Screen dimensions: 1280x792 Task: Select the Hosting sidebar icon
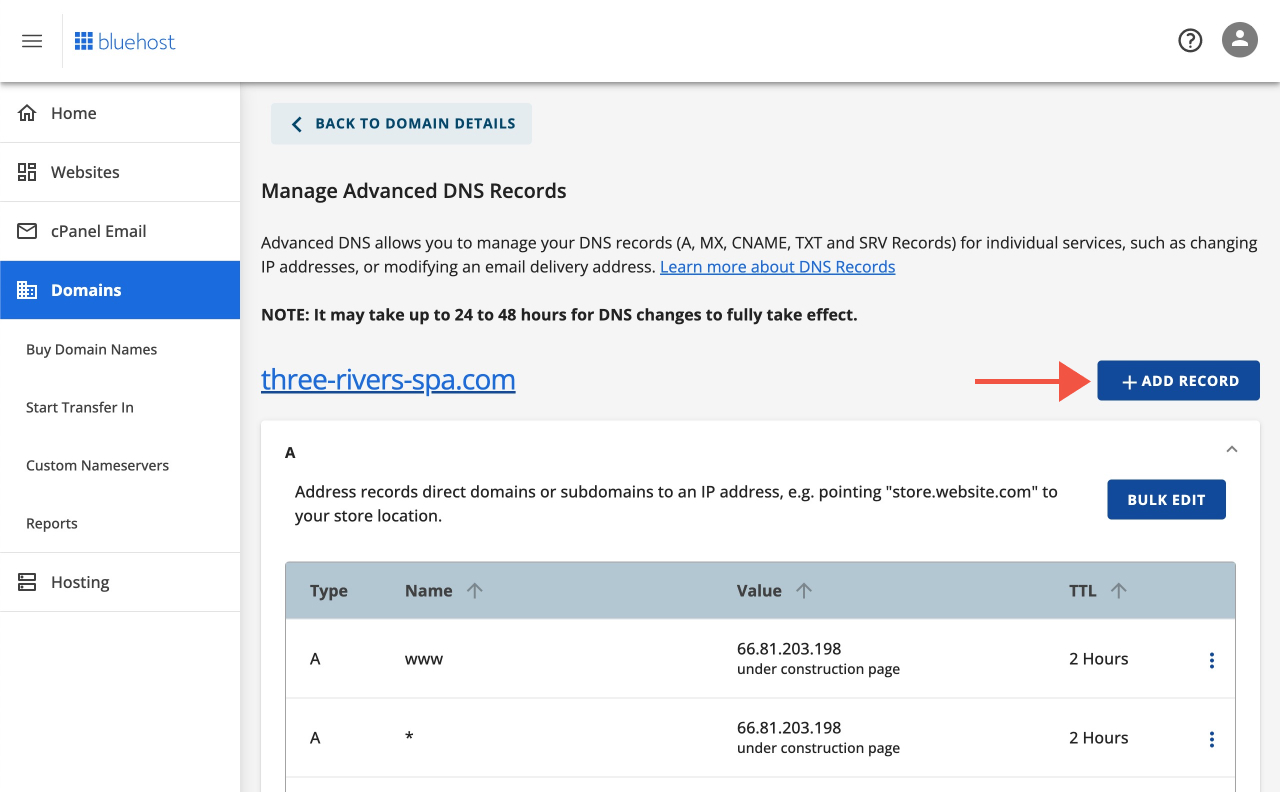[x=27, y=581]
